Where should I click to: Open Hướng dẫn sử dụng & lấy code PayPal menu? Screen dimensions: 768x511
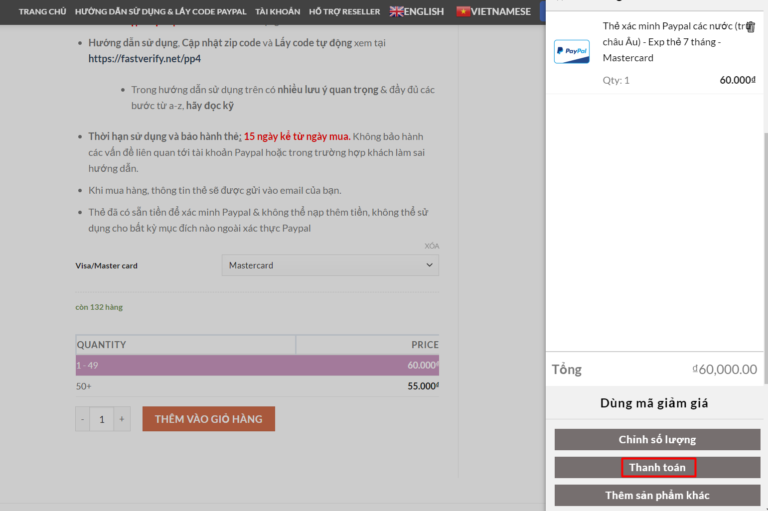(x=160, y=11)
